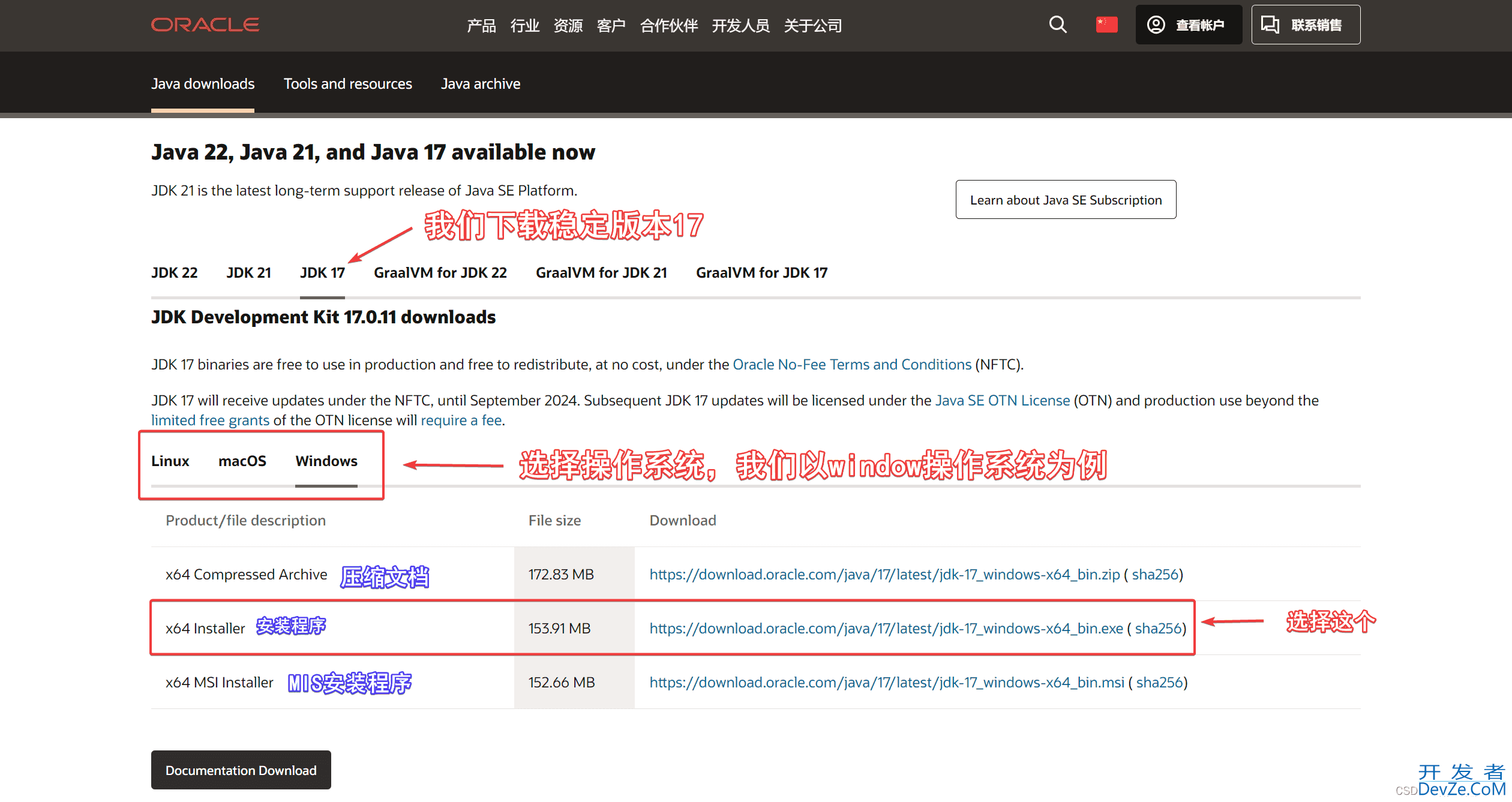Click Learn about Java SE Subscription
Screen dimensions: 1512x802
coord(1066,200)
